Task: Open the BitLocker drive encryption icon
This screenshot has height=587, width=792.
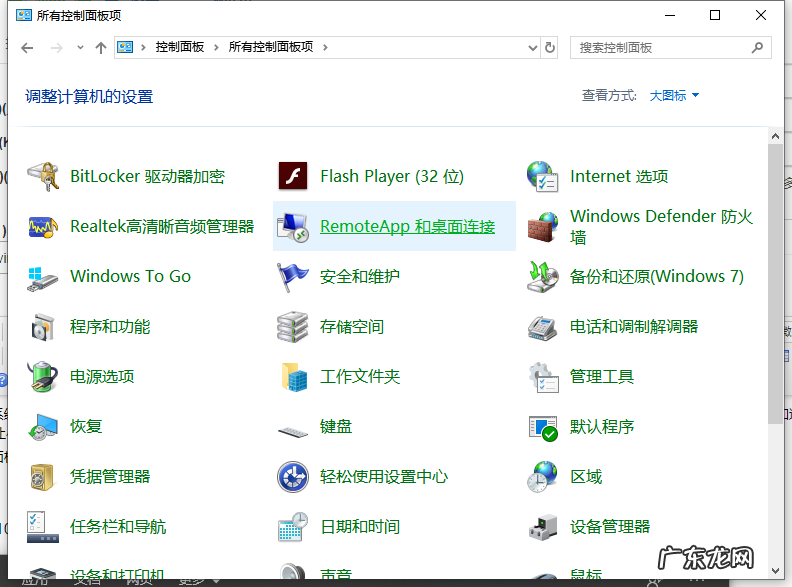Action: click(42, 176)
